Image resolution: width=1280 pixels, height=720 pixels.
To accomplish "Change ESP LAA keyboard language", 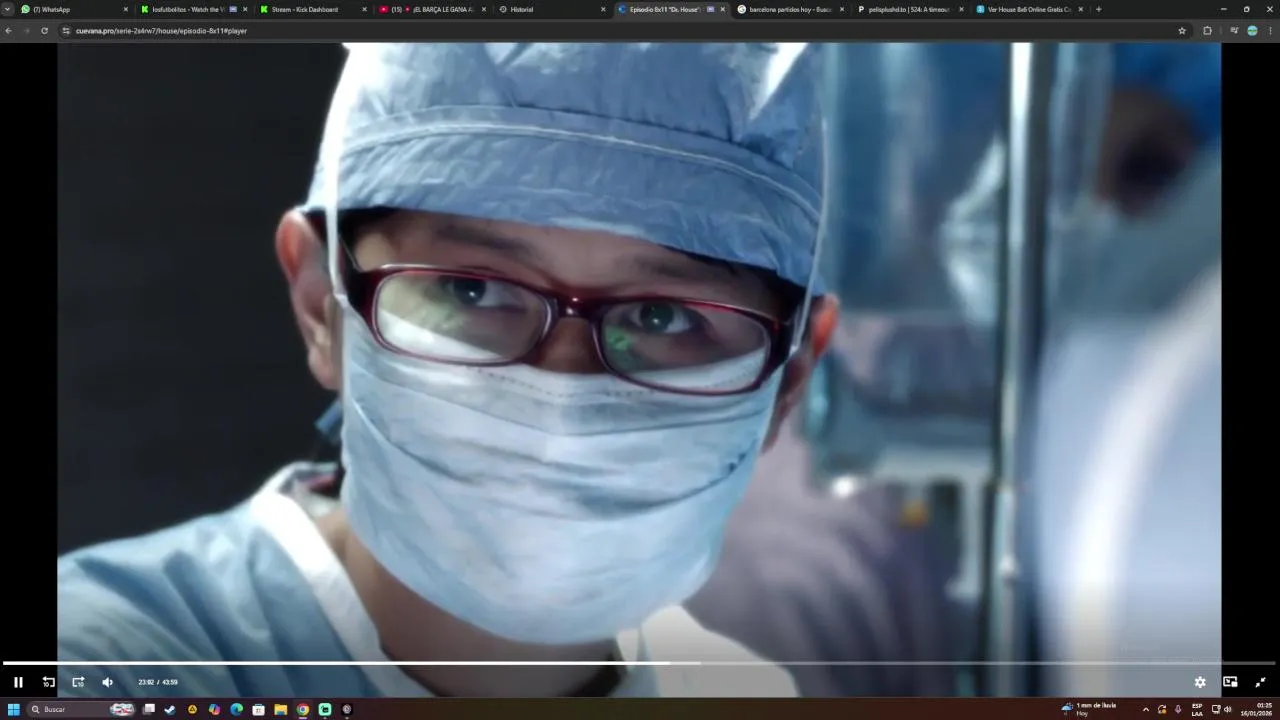I will (x=1197, y=709).
